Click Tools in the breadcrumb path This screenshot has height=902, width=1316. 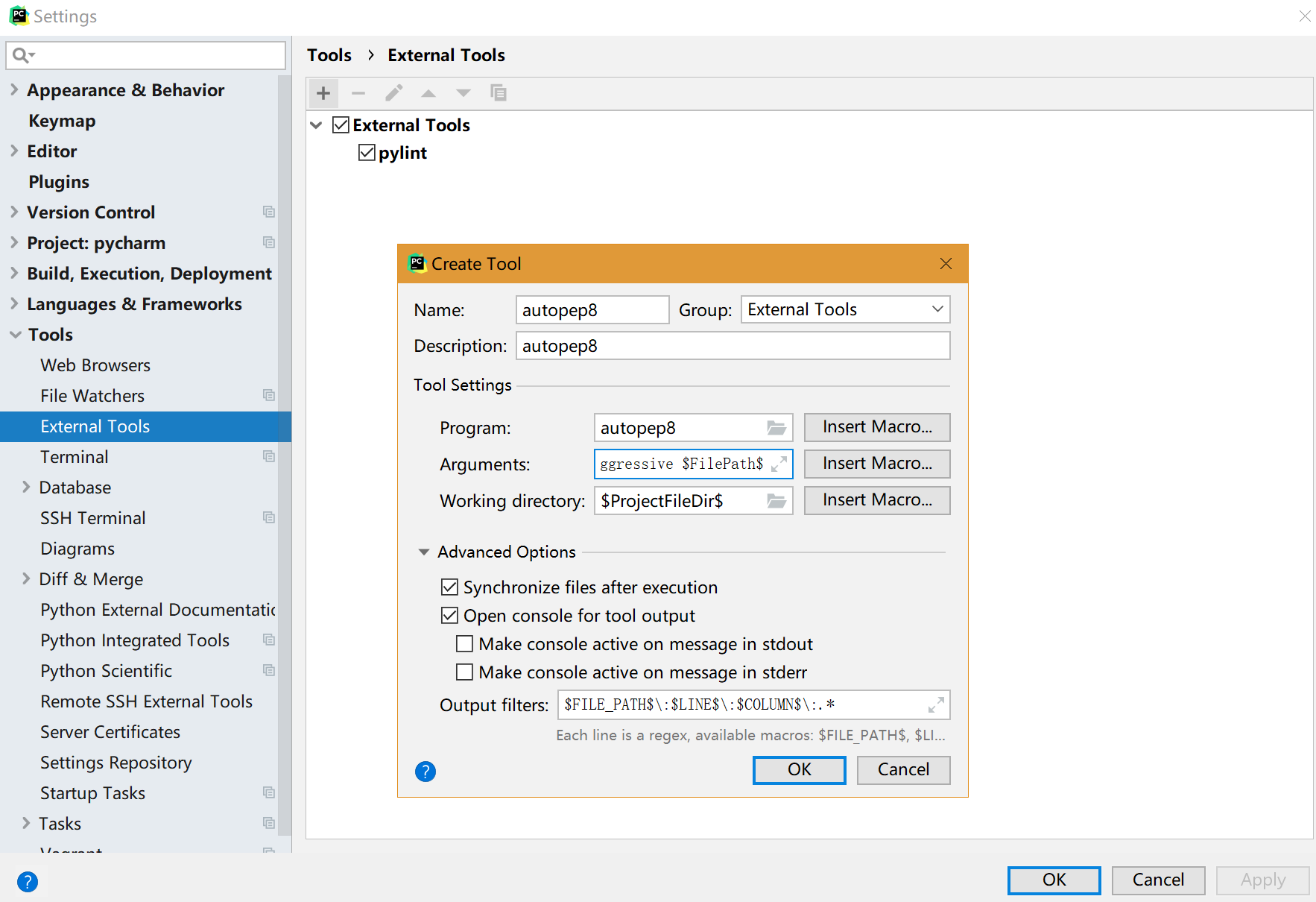pyautogui.click(x=329, y=55)
